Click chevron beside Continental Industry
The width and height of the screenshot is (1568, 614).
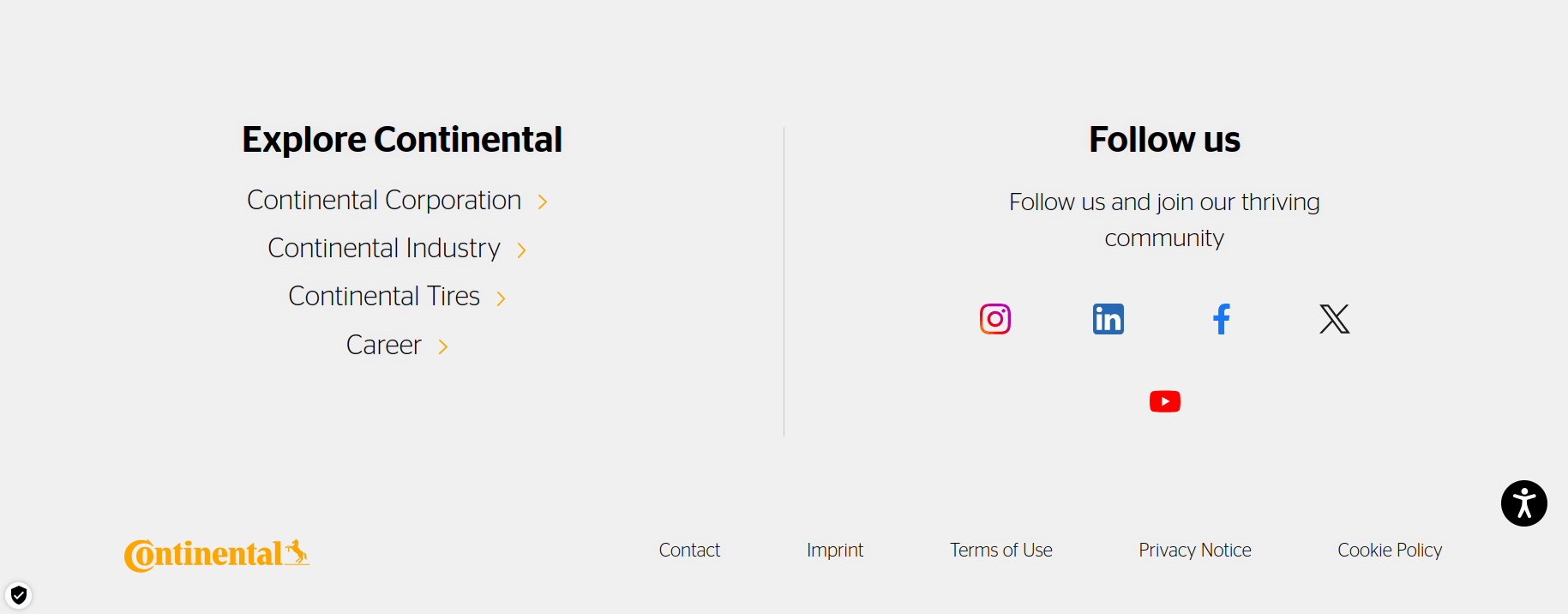click(x=521, y=250)
